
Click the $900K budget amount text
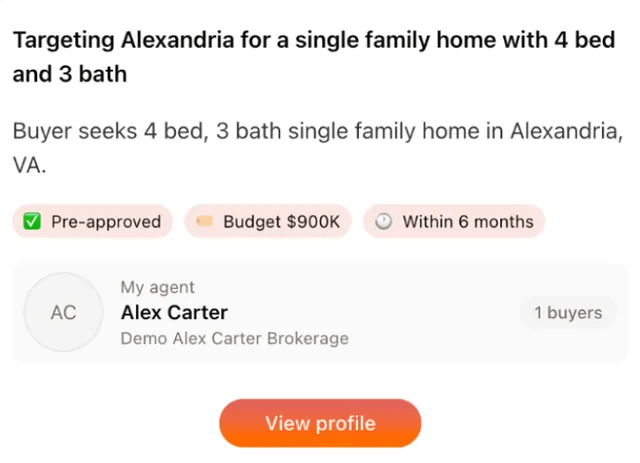pos(313,222)
